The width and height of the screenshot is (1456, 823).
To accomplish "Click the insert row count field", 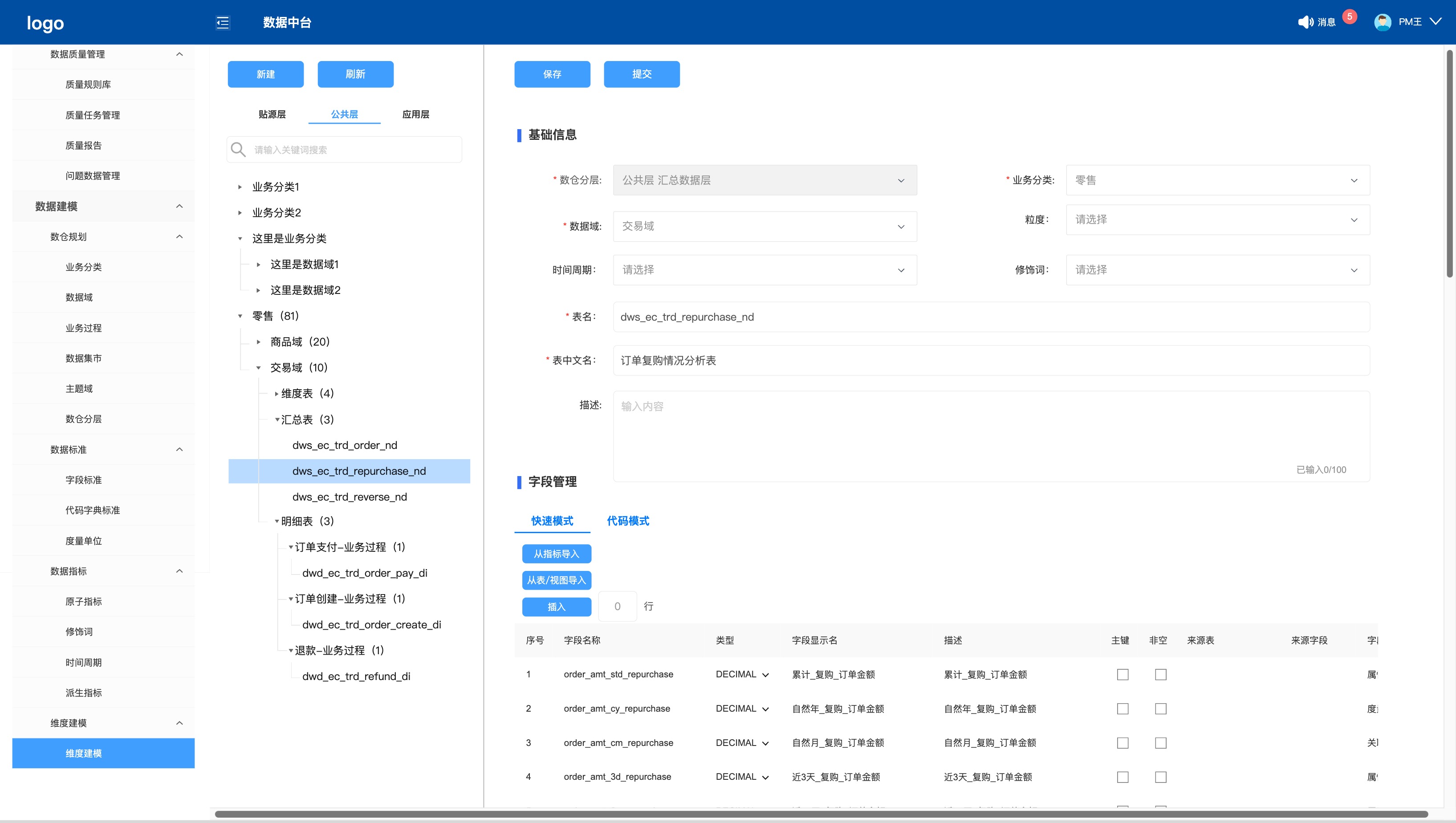I will (x=617, y=607).
